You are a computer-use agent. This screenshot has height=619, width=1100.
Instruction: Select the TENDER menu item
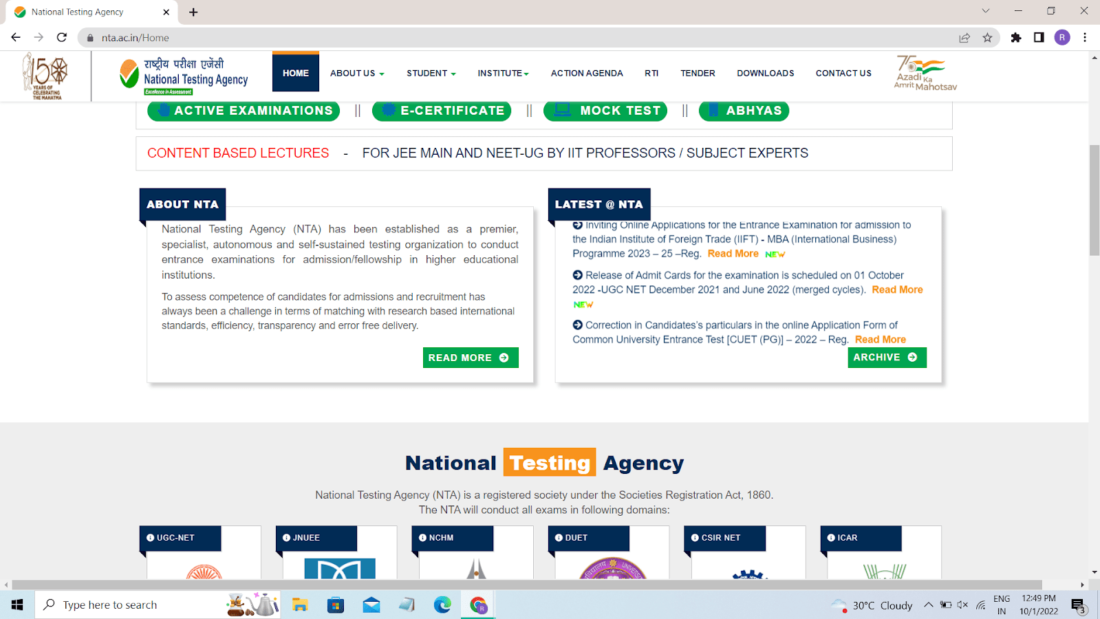(x=698, y=72)
